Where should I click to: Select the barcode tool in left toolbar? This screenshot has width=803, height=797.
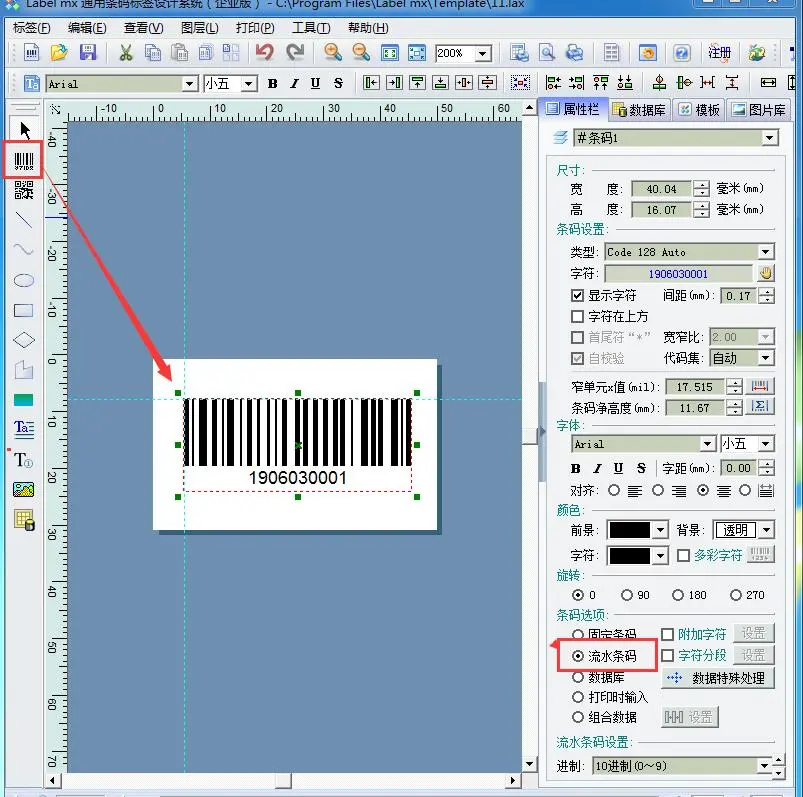(x=23, y=160)
